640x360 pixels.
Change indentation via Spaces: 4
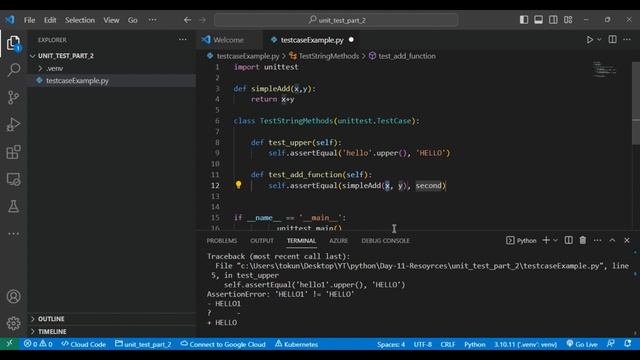pos(391,344)
